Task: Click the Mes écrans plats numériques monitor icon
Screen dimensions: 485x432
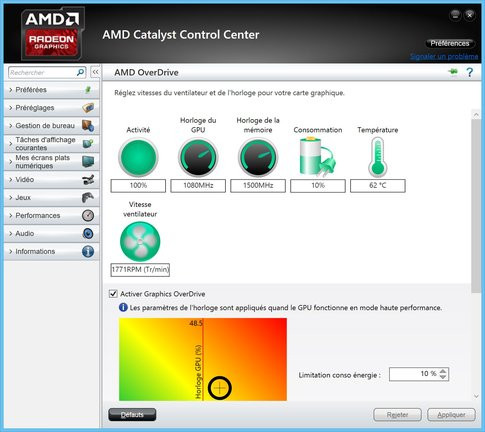Action: coord(88,162)
